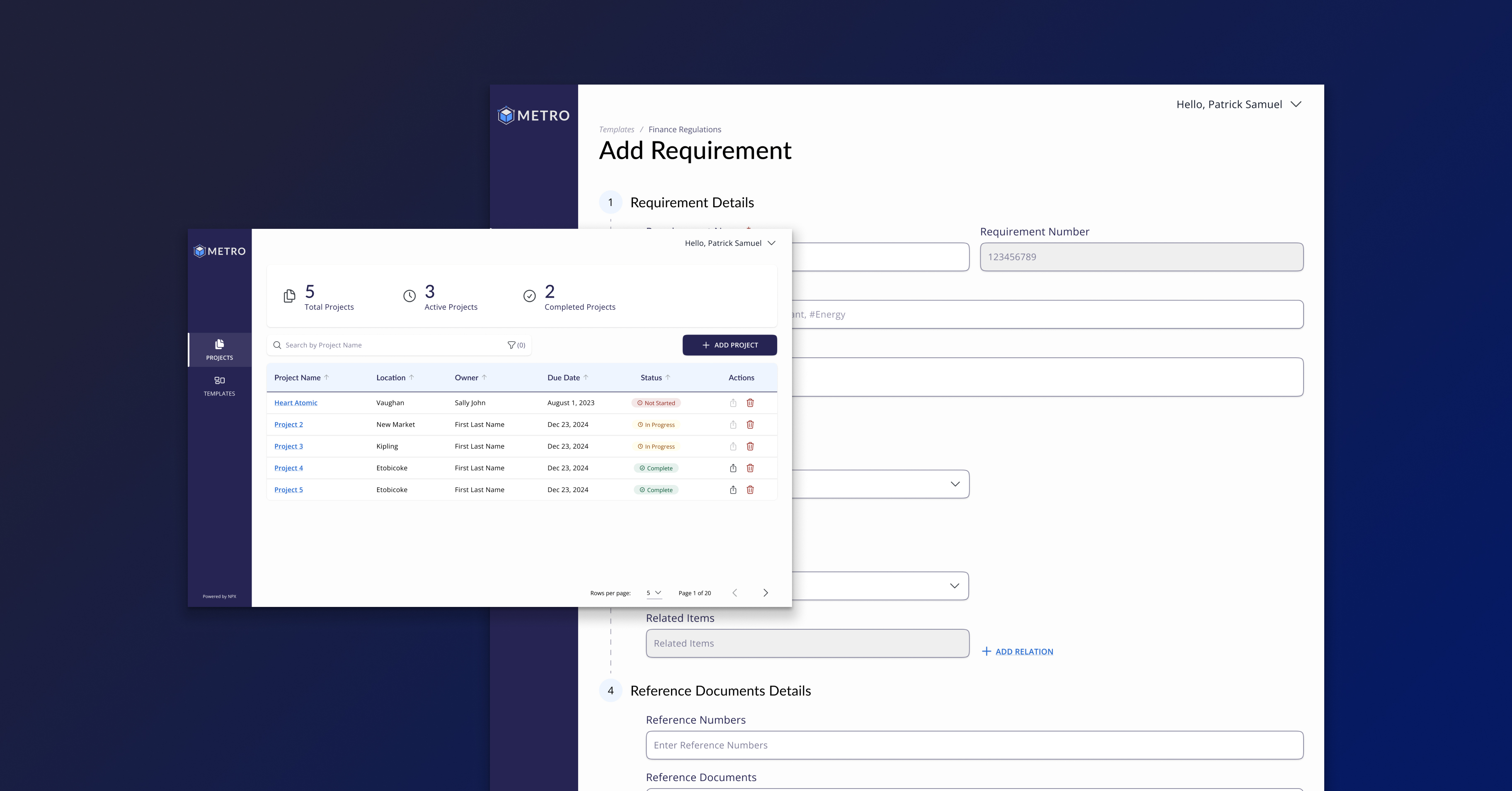The width and height of the screenshot is (1512, 791).
Task: Export Project 3 using share icon
Action: [733, 446]
